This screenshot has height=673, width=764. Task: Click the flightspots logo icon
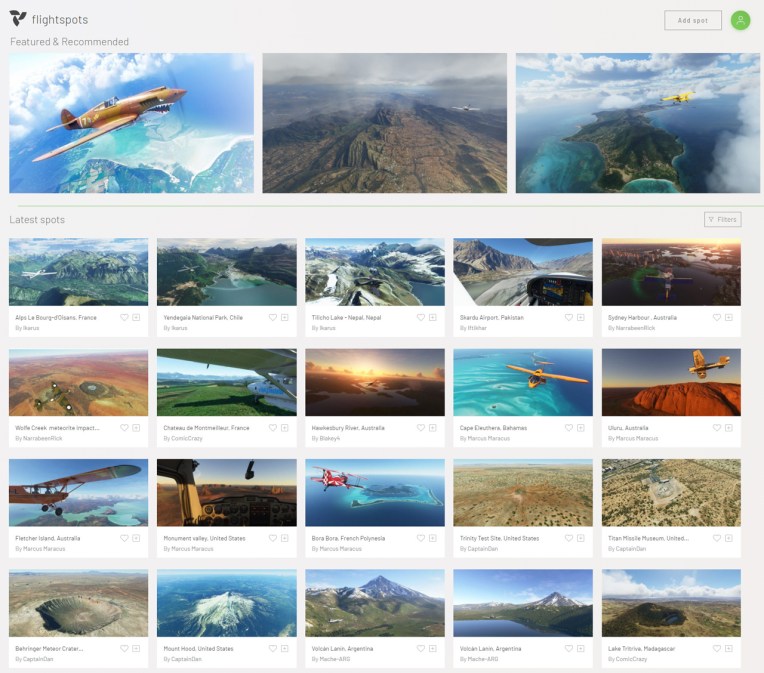tap(18, 19)
